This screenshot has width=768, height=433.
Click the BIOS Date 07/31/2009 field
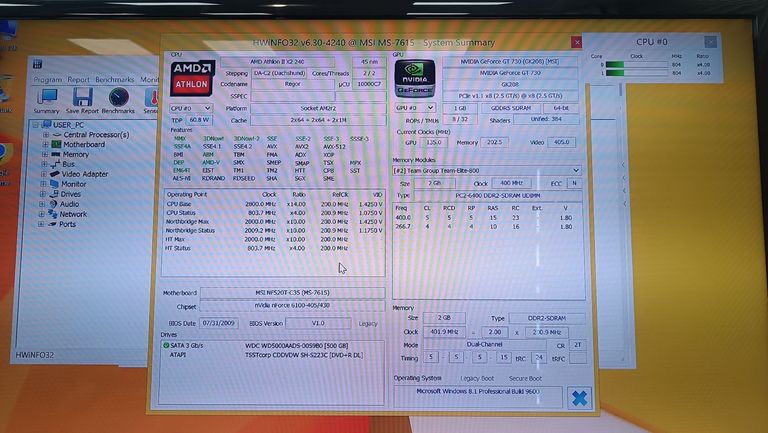click(219, 323)
